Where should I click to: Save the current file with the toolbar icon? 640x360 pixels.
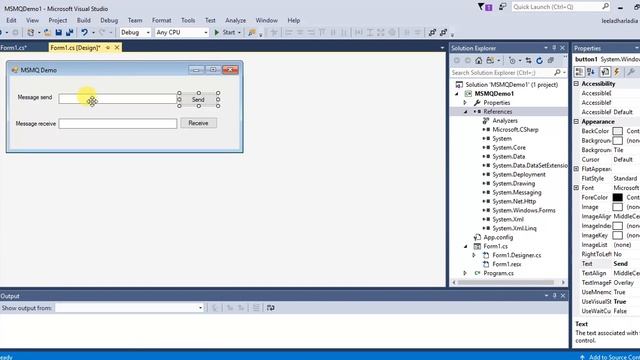(x=58, y=32)
